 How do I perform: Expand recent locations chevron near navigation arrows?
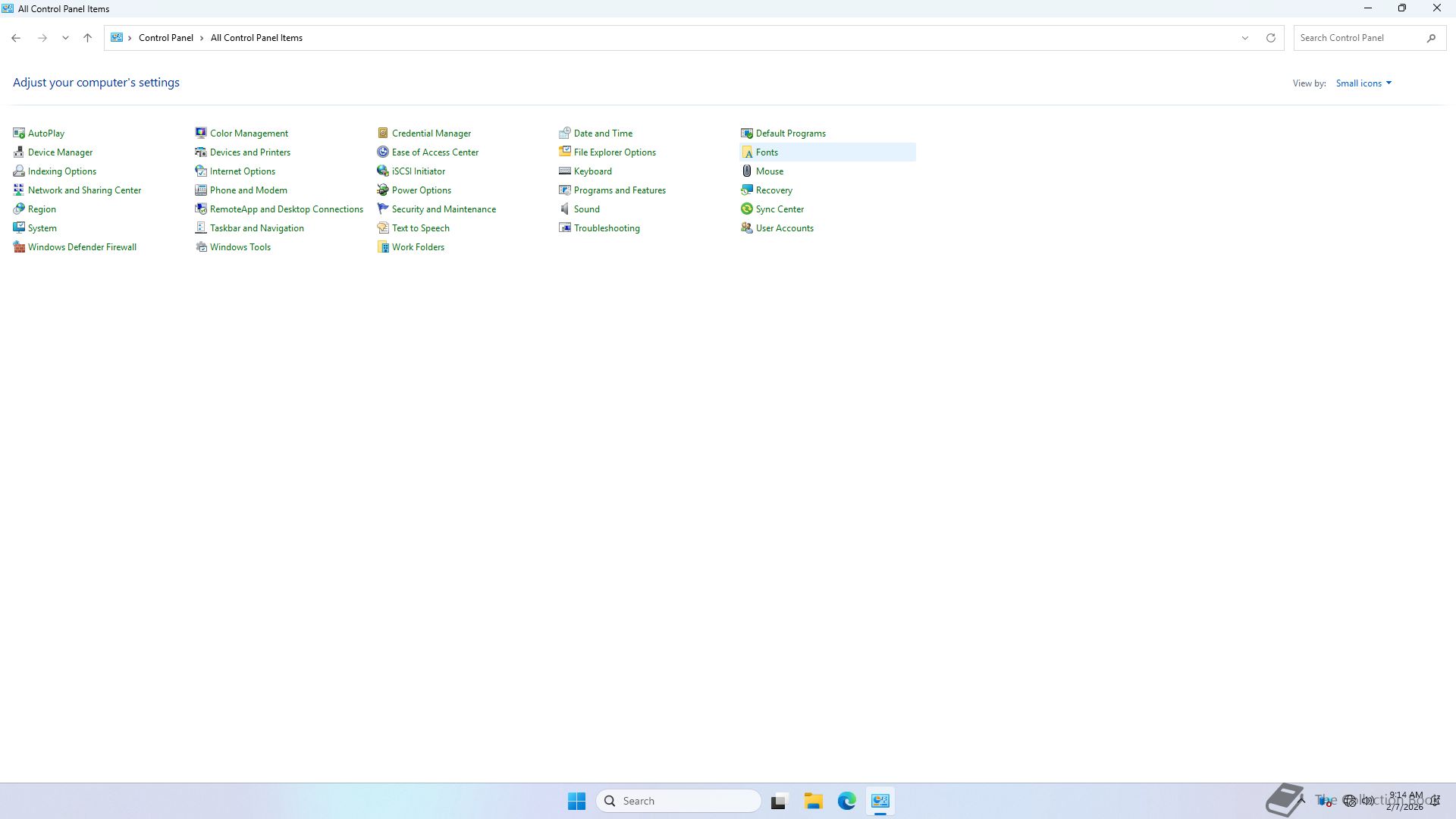65,38
